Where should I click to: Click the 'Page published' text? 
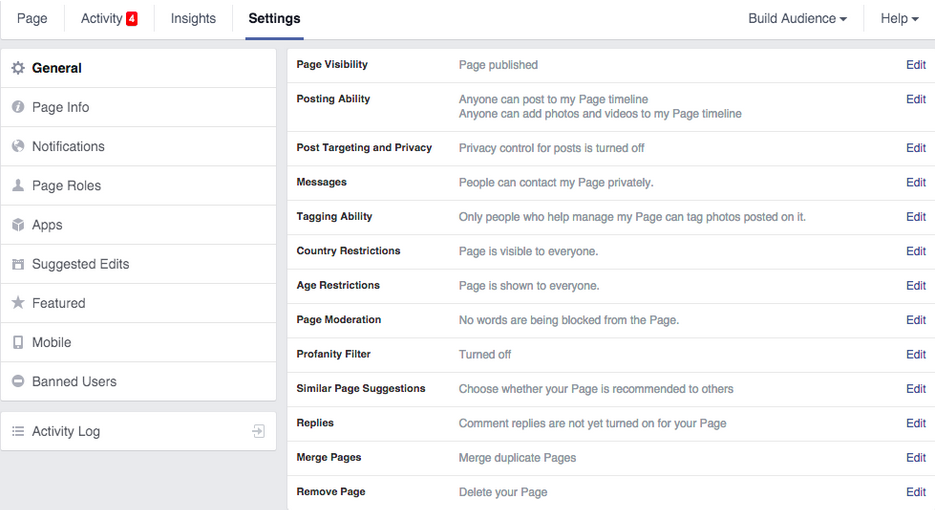click(x=498, y=65)
